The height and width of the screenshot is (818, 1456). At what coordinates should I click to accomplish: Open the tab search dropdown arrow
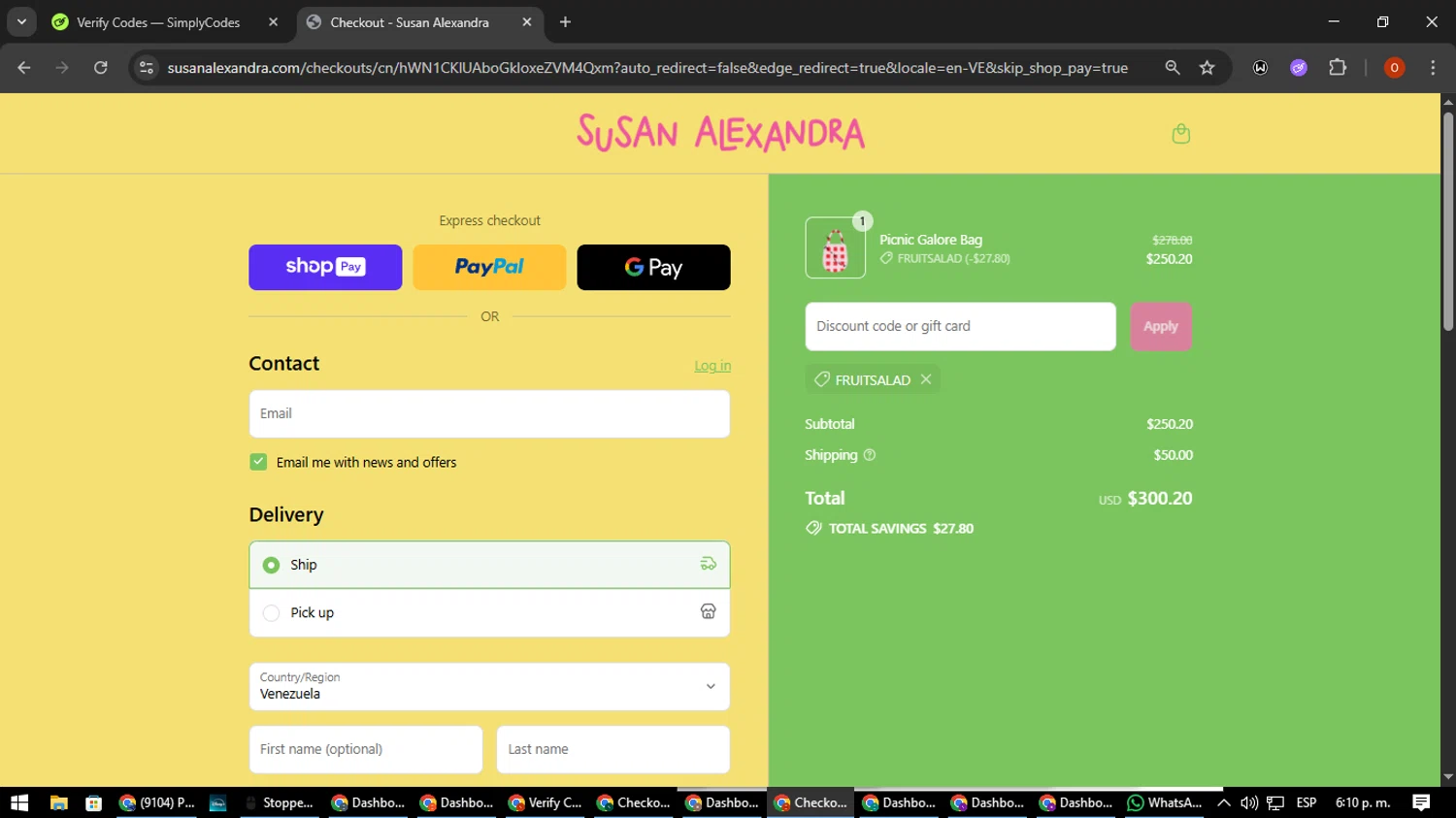(x=21, y=22)
